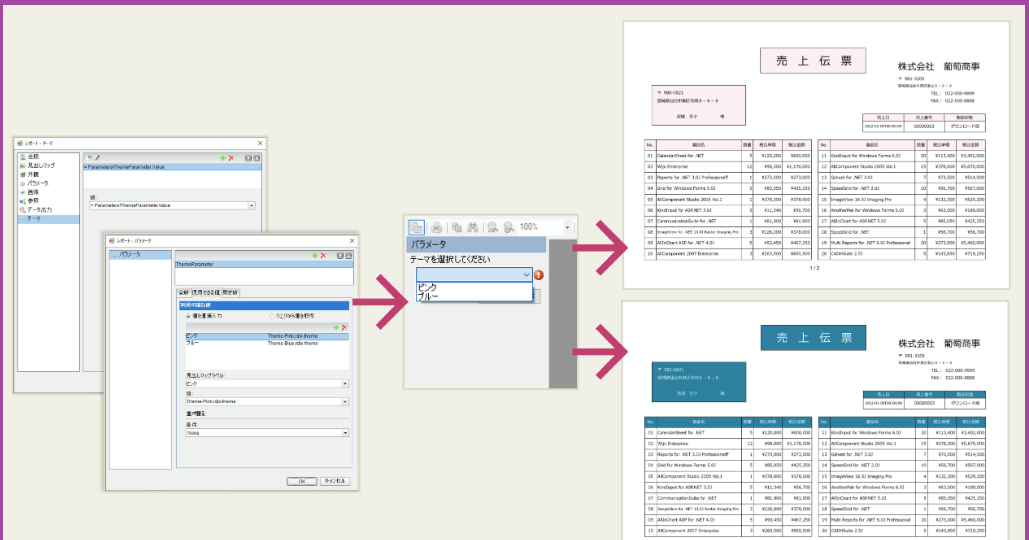
Task: Click OK button in parameter dialog
Action: pos(301,480)
